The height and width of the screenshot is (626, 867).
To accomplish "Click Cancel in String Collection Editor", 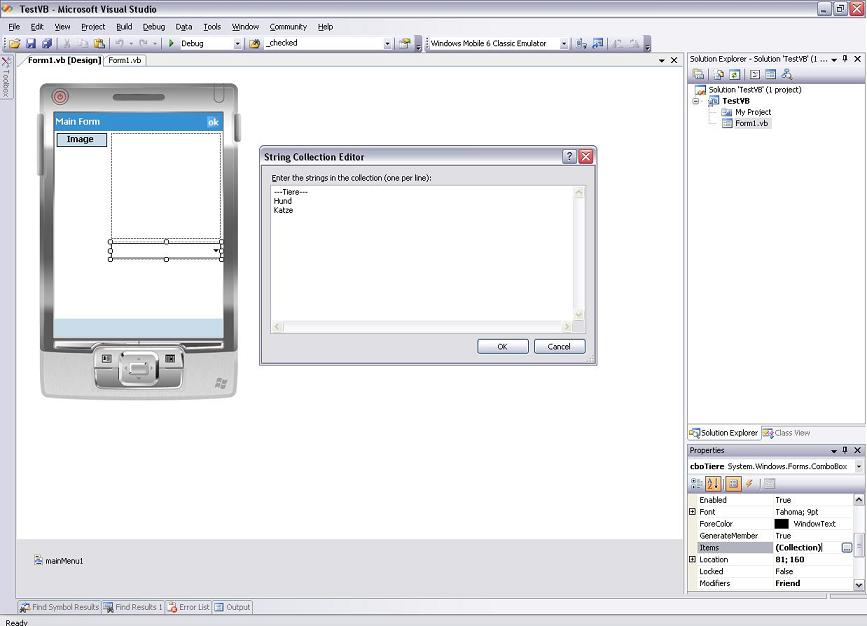I will [x=559, y=347].
